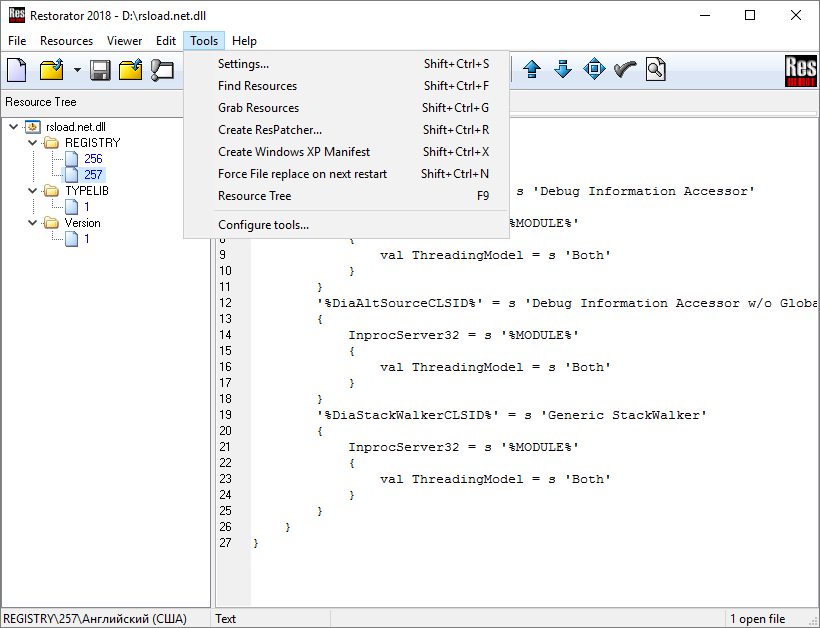
Task: Click the Restorator title bar app icon
Action: tap(17, 15)
